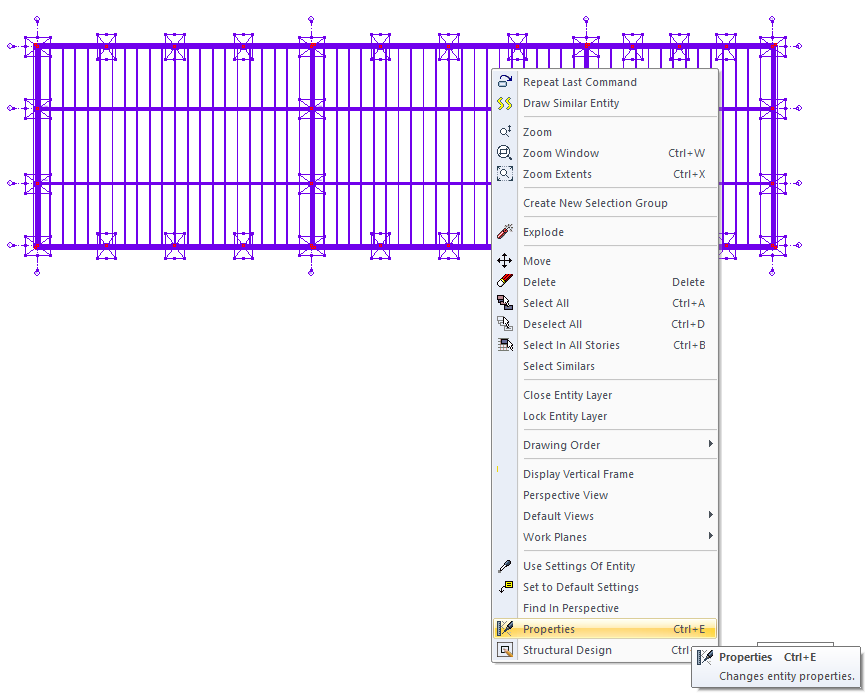This screenshot has width=865, height=695.
Task: Select Structural Design menu entry
Action: 567,650
